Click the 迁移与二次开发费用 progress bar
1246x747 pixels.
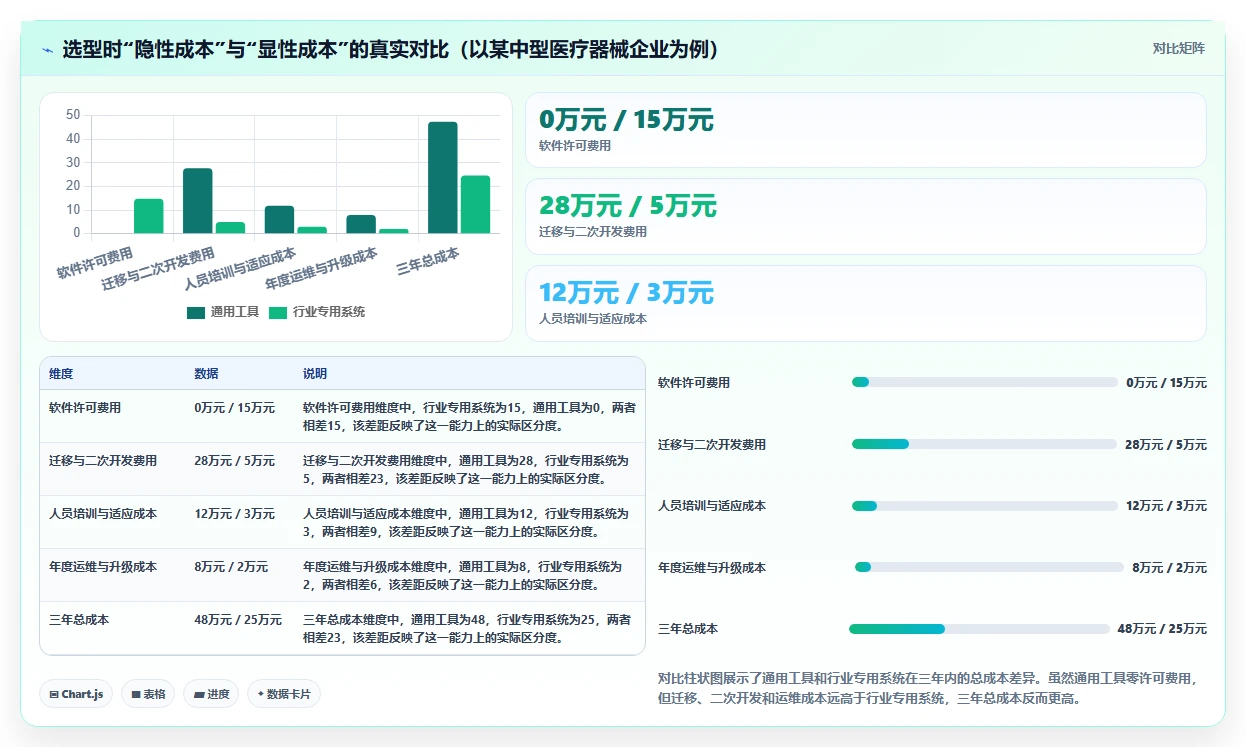[984, 444]
